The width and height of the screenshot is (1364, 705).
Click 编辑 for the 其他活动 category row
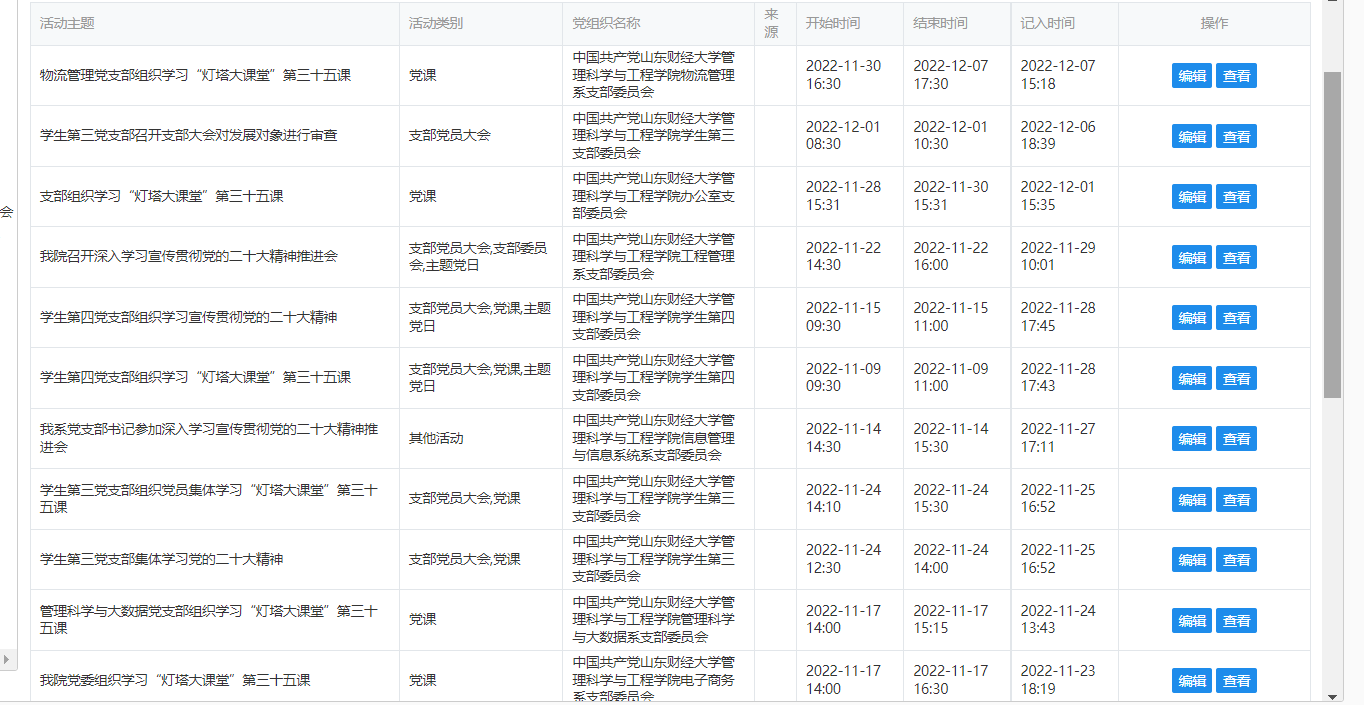(1191, 439)
